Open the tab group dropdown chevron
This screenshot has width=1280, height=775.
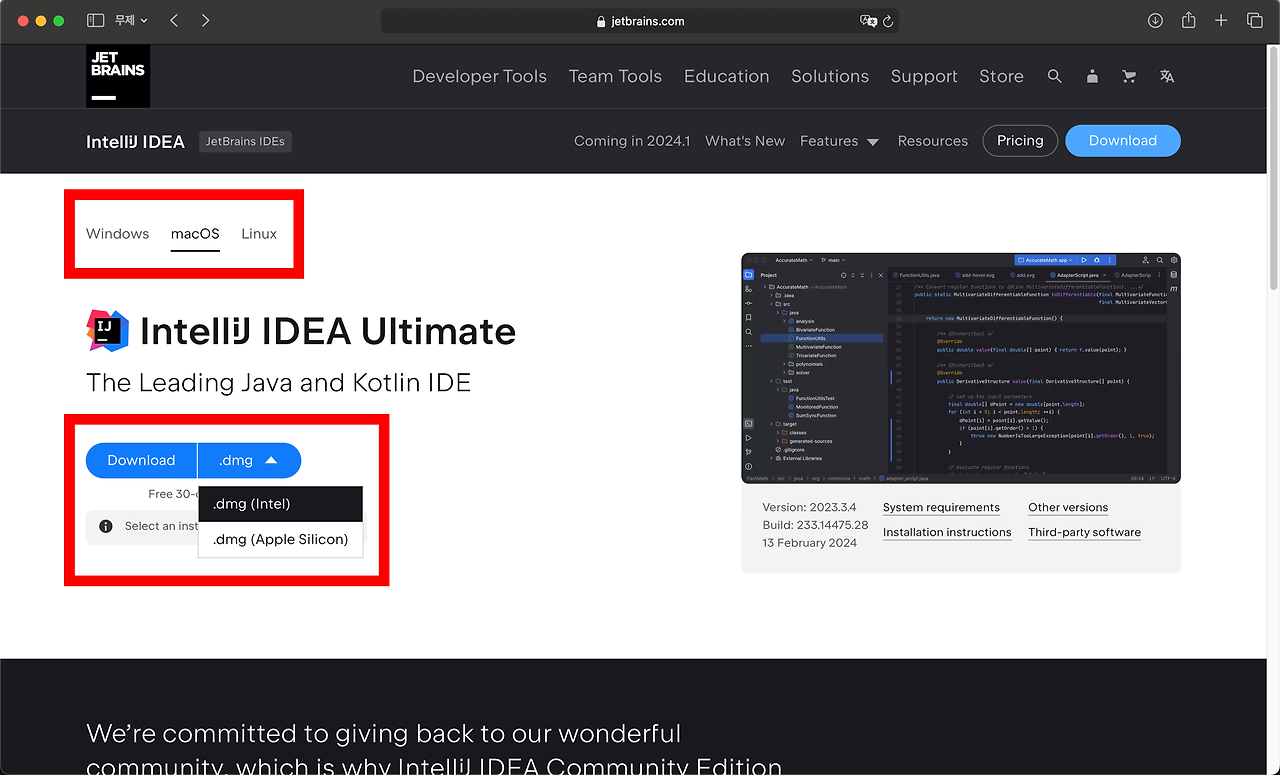click(144, 20)
